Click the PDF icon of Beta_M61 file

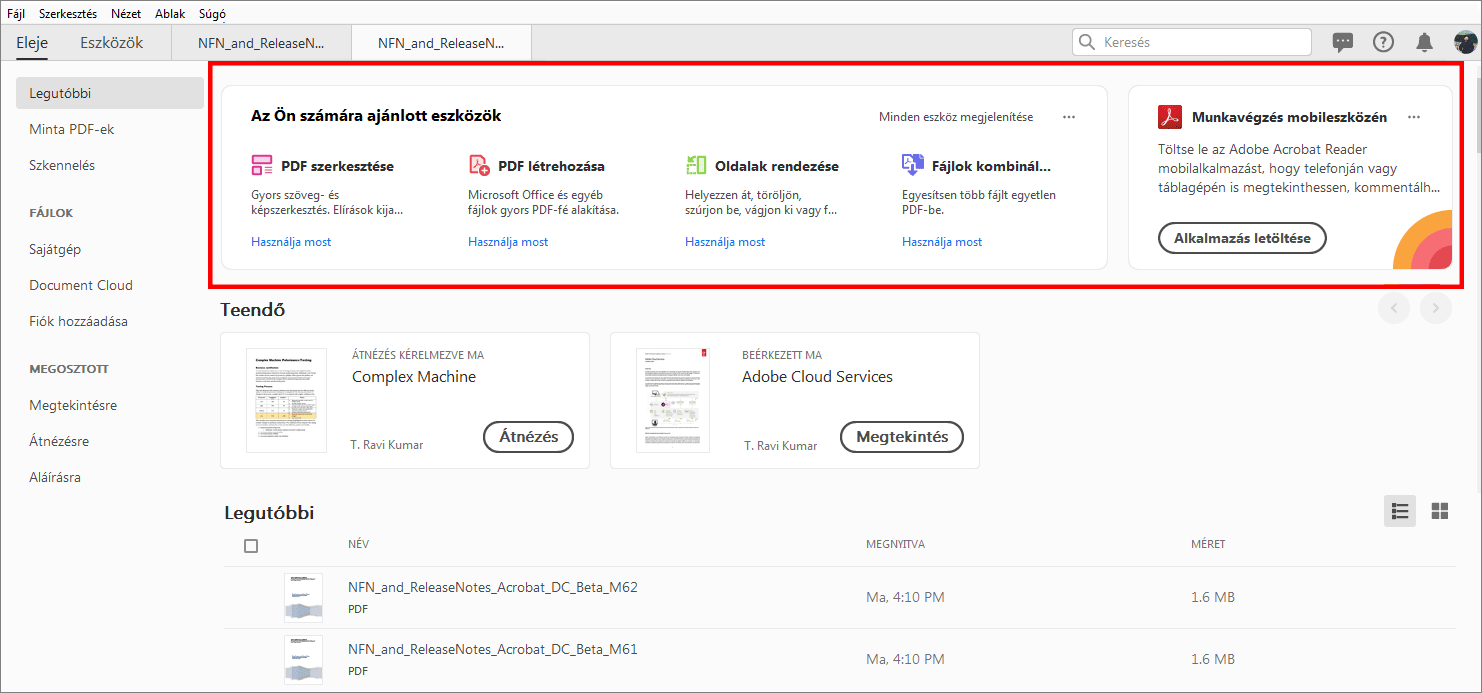303,660
